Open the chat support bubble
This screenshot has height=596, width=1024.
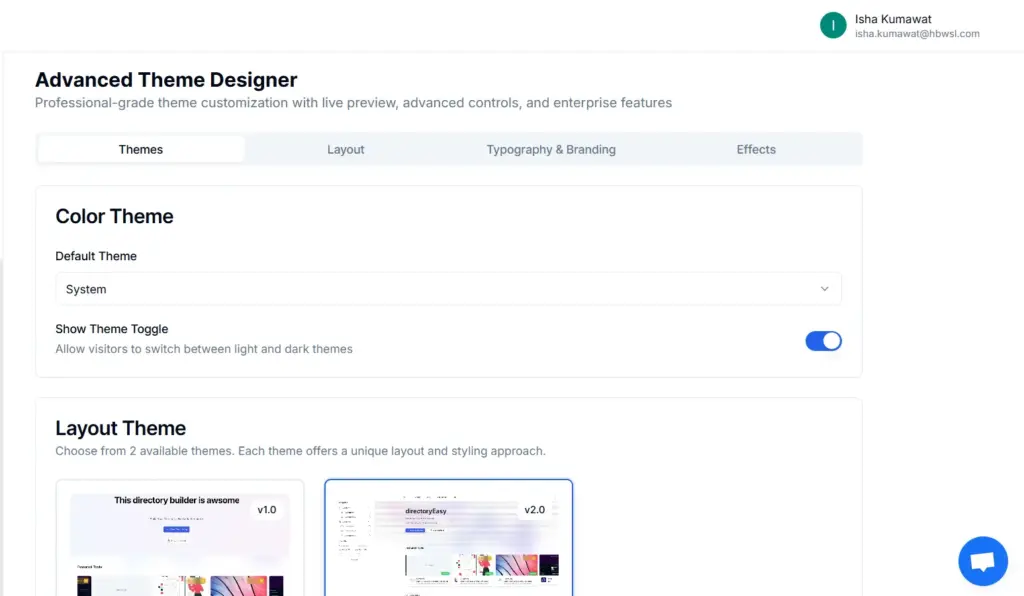[982, 560]
